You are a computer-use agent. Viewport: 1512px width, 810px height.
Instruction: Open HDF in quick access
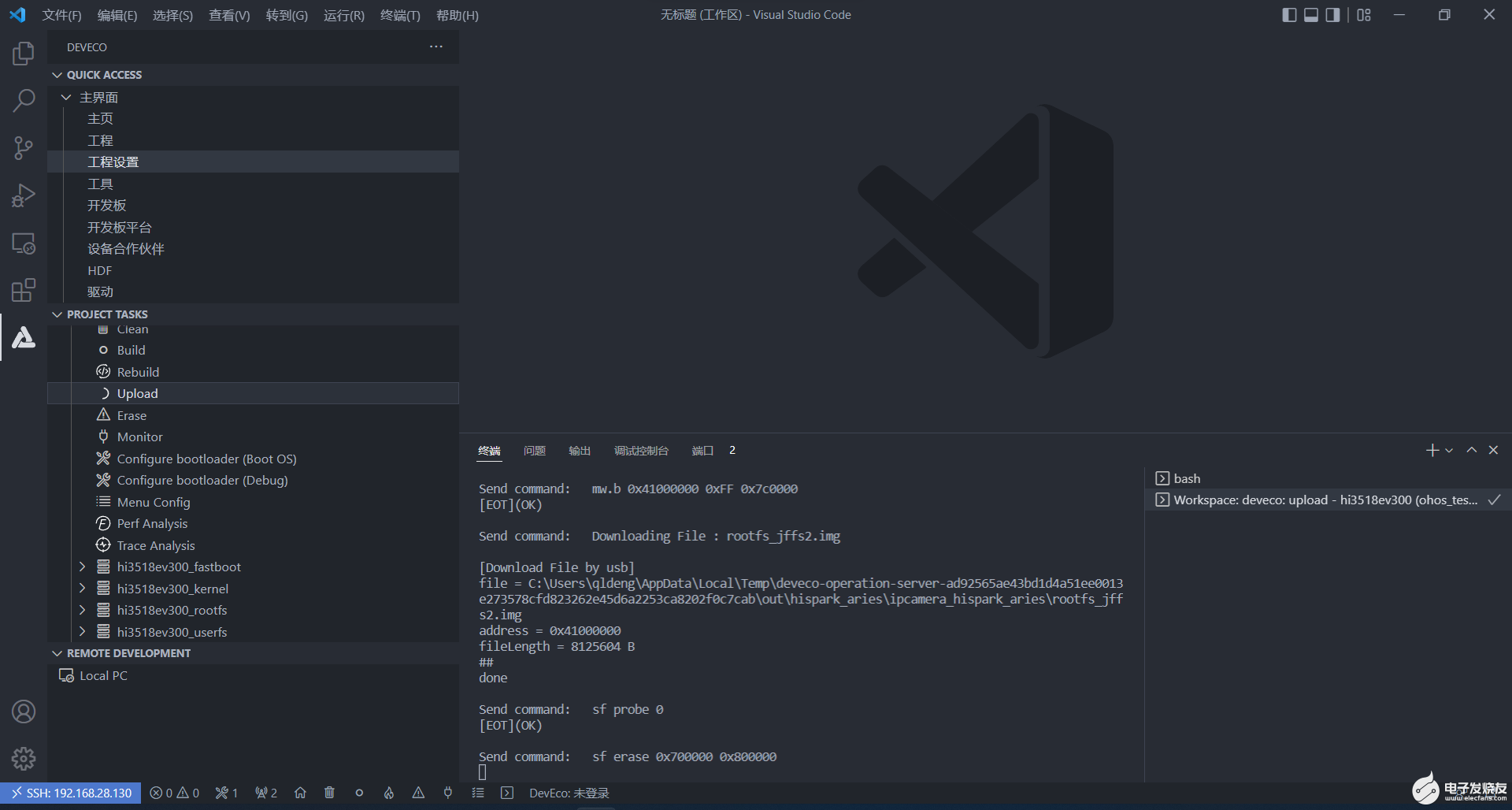253,270
